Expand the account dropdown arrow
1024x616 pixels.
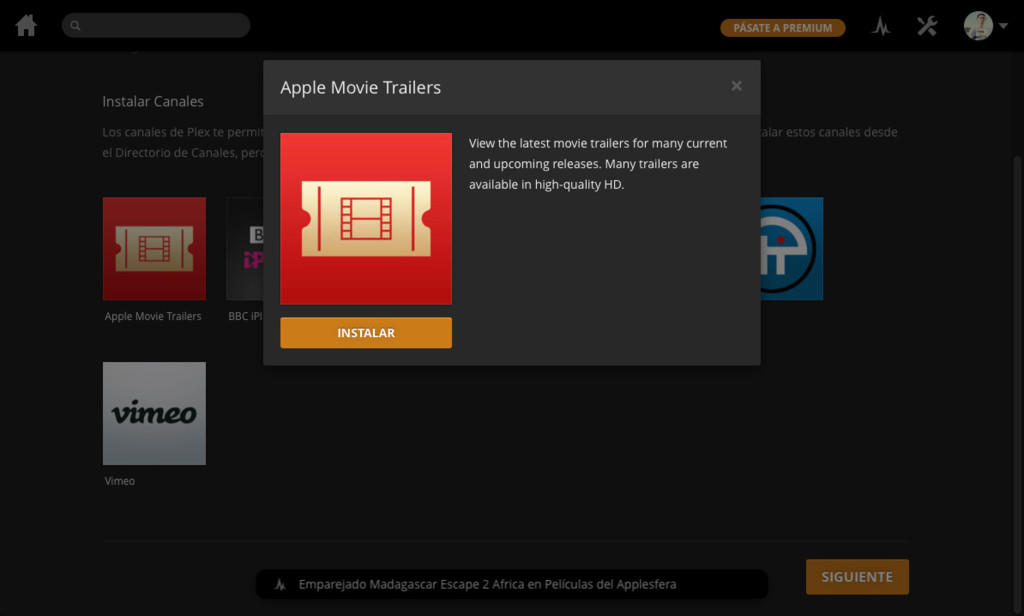1003,26
